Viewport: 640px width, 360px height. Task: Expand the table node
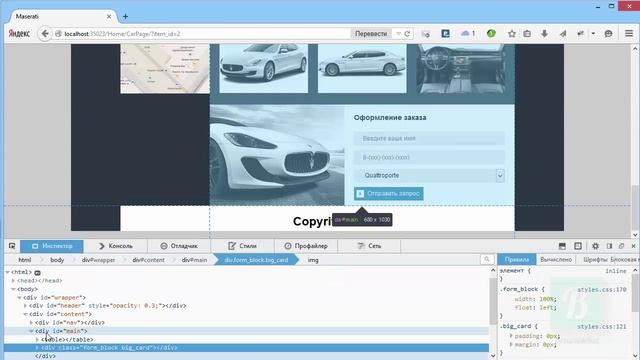tap(37, 340)
